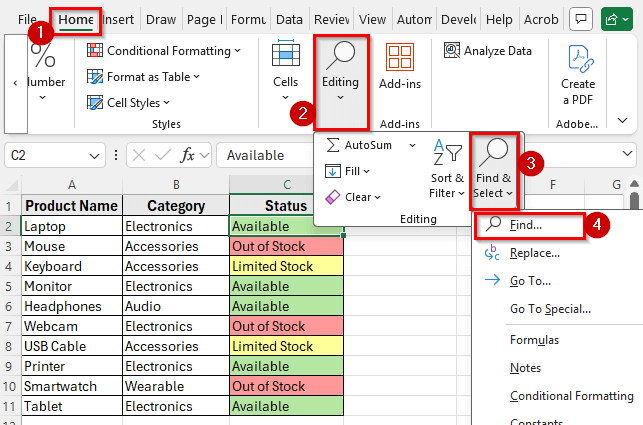Select the Tablet cell
Image resolution: width=643 pixels, height=425 pixels.
pos(72,406)
